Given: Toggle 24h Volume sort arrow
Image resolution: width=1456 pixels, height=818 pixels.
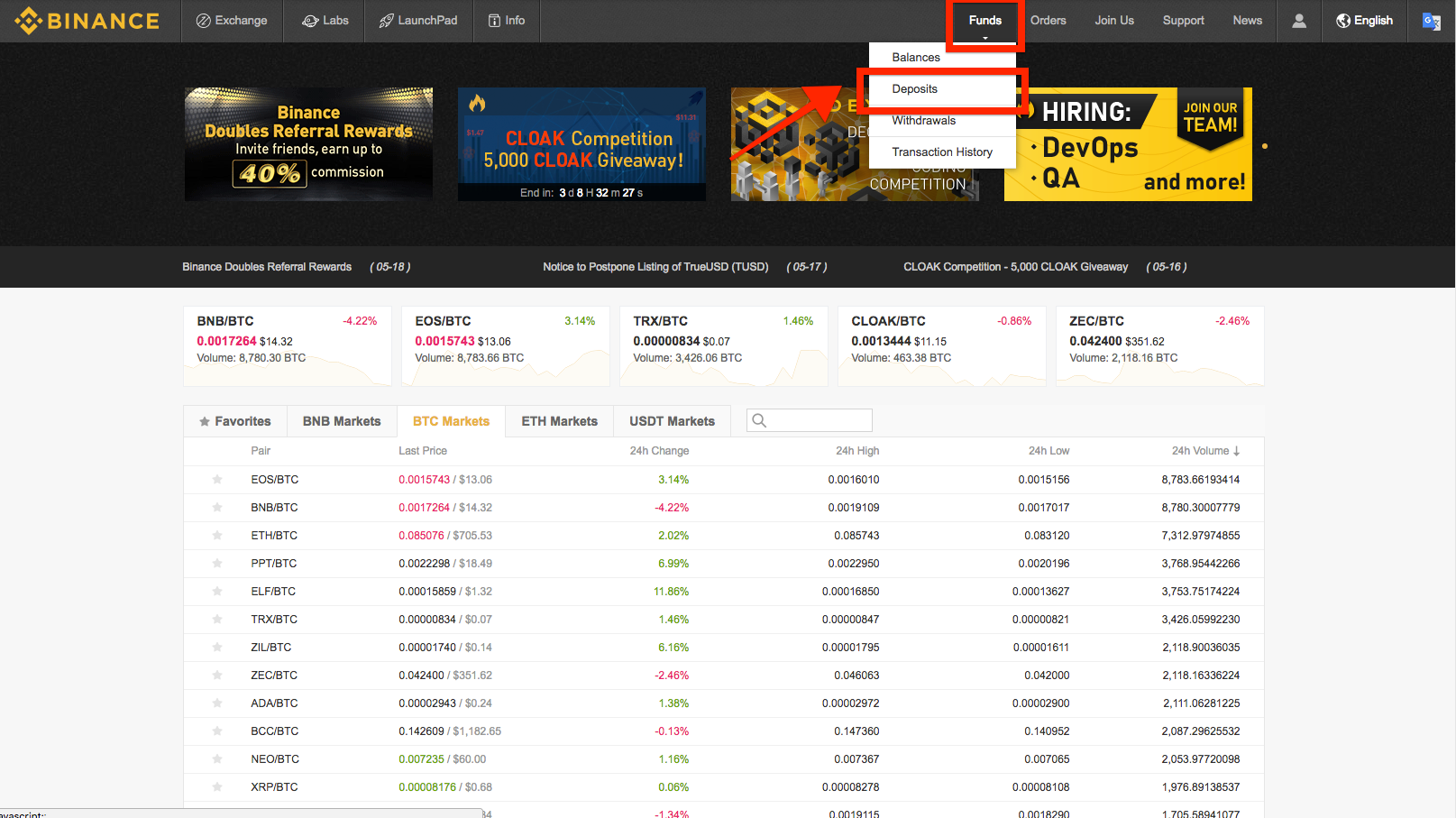Looking at the screenshot, I should pos(1236,451).
